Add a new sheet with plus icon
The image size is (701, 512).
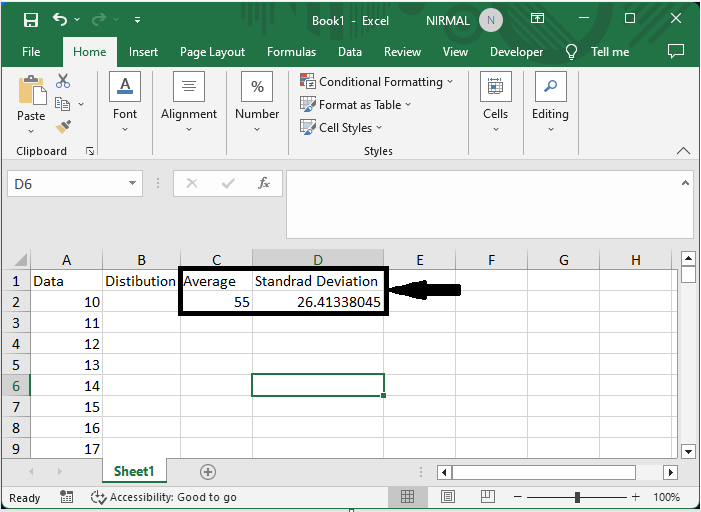pyautogui.click(x=208, y=471)
